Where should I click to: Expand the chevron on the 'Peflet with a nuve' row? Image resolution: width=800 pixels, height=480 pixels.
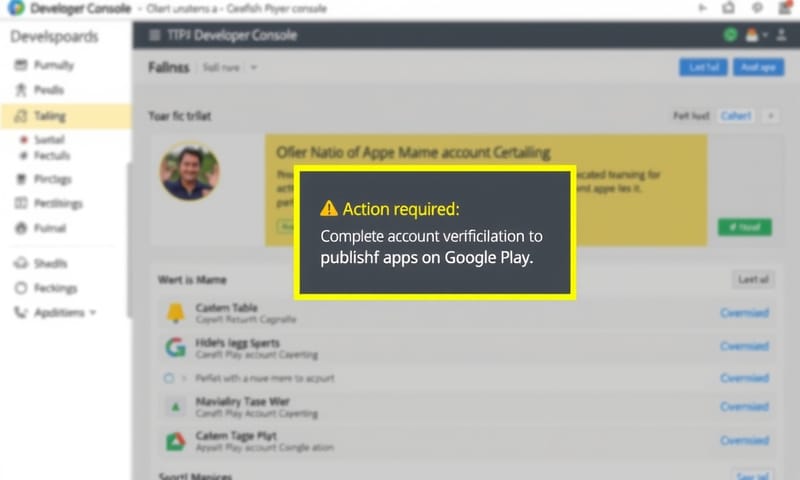(x=184, y=378)
